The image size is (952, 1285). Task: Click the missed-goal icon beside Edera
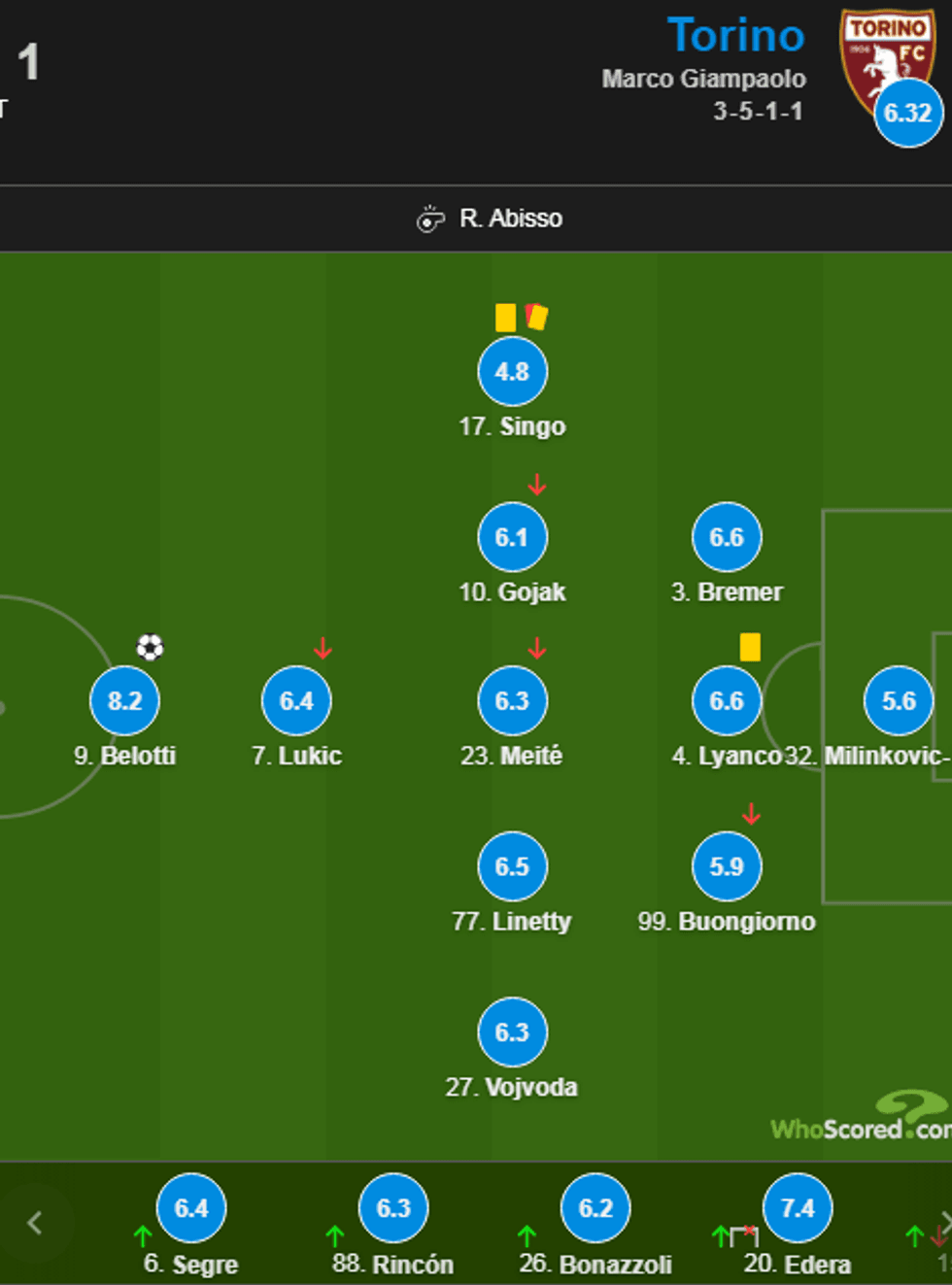point(745,1235)
